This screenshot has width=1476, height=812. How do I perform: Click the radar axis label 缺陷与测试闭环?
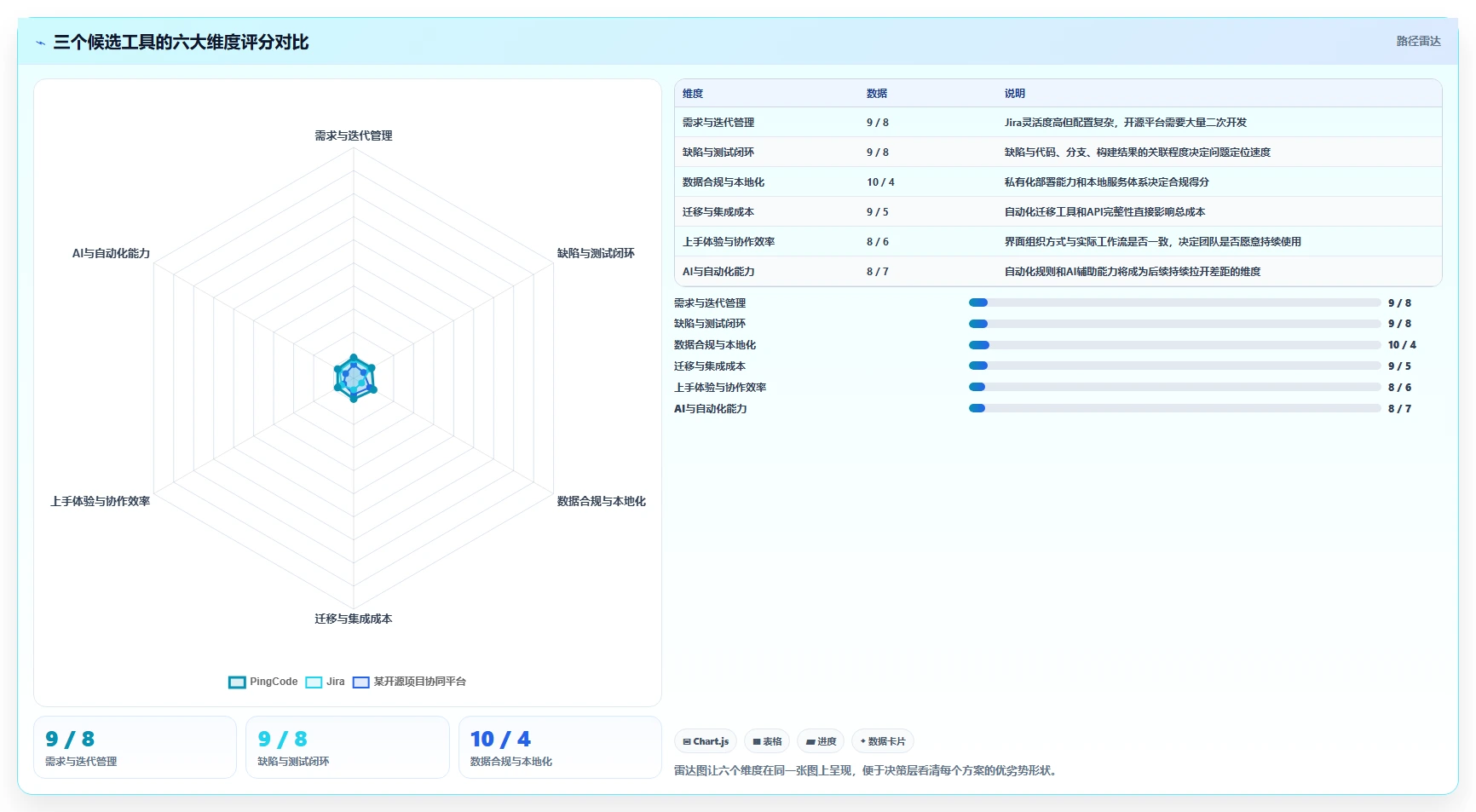click(596, 253)
